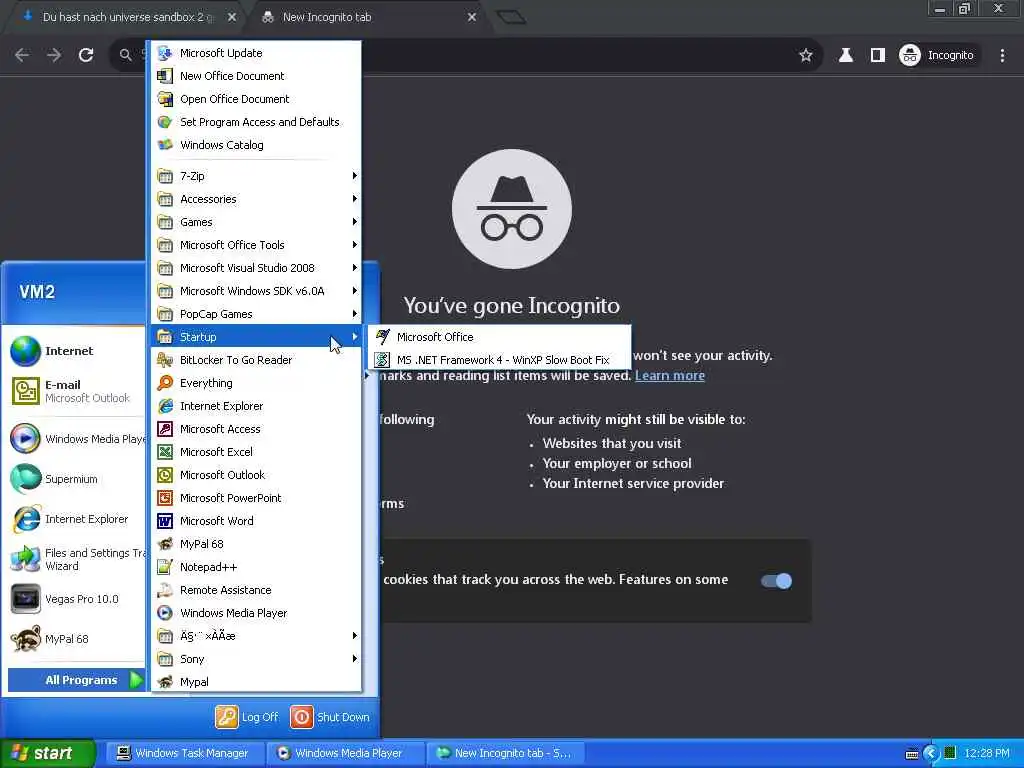Toggle Chrome side panel icon

tap(878, 56)
